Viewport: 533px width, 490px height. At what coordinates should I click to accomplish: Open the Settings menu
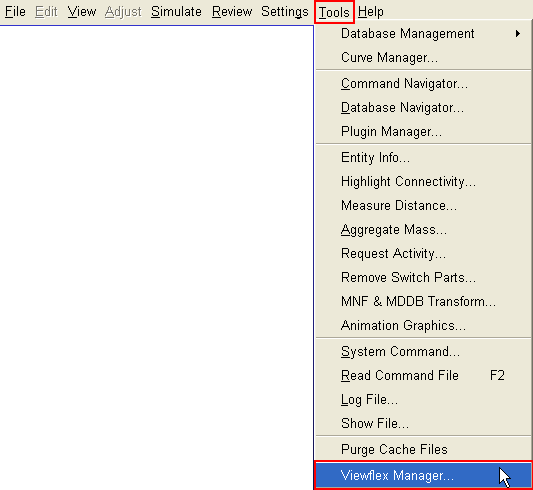pos(285,12)
